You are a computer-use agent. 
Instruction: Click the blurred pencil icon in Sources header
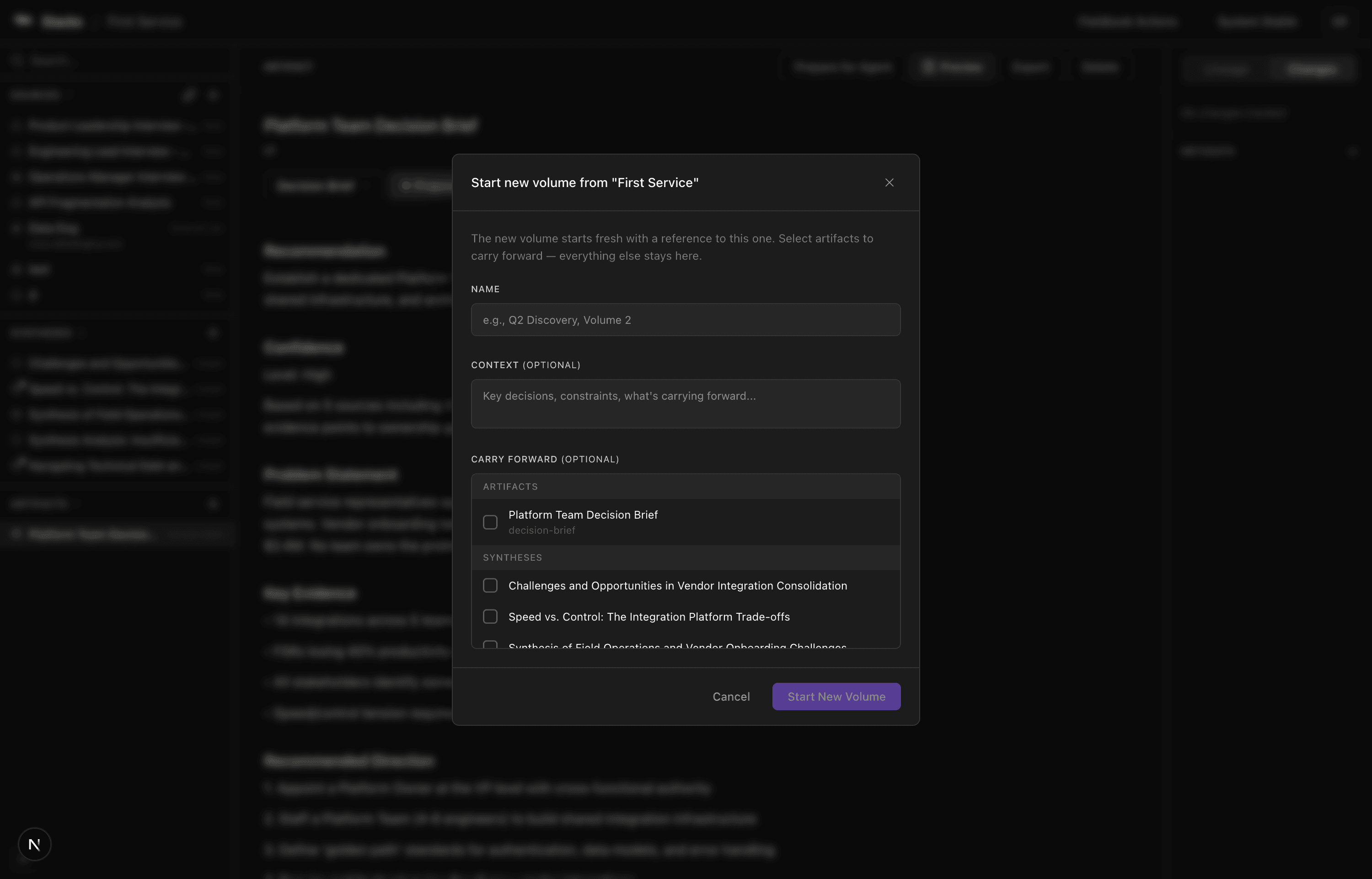coord(189,95)
